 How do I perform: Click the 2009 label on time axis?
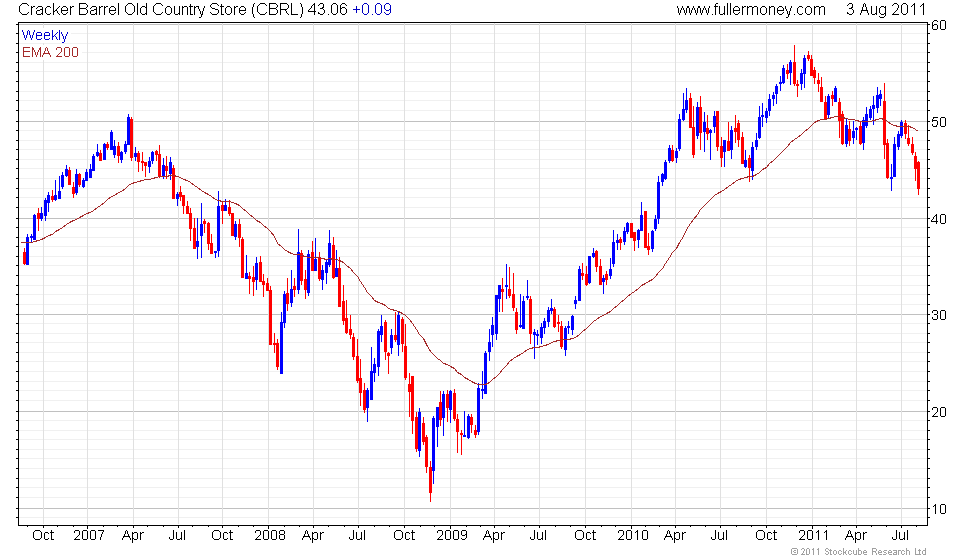[x=451, y=536]
